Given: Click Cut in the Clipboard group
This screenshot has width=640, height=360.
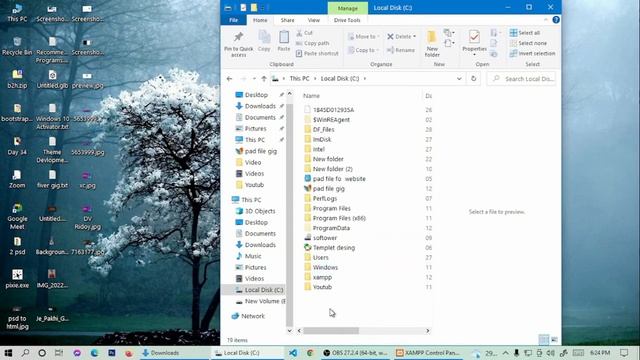Looking at the screenshot, I should [x=304, y=33].
